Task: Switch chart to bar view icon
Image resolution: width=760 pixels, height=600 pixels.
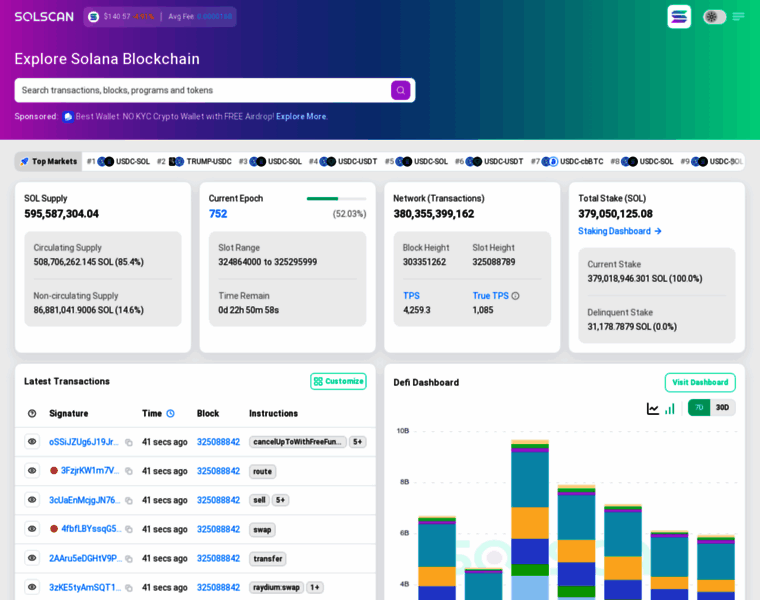Action: point(670,409)
